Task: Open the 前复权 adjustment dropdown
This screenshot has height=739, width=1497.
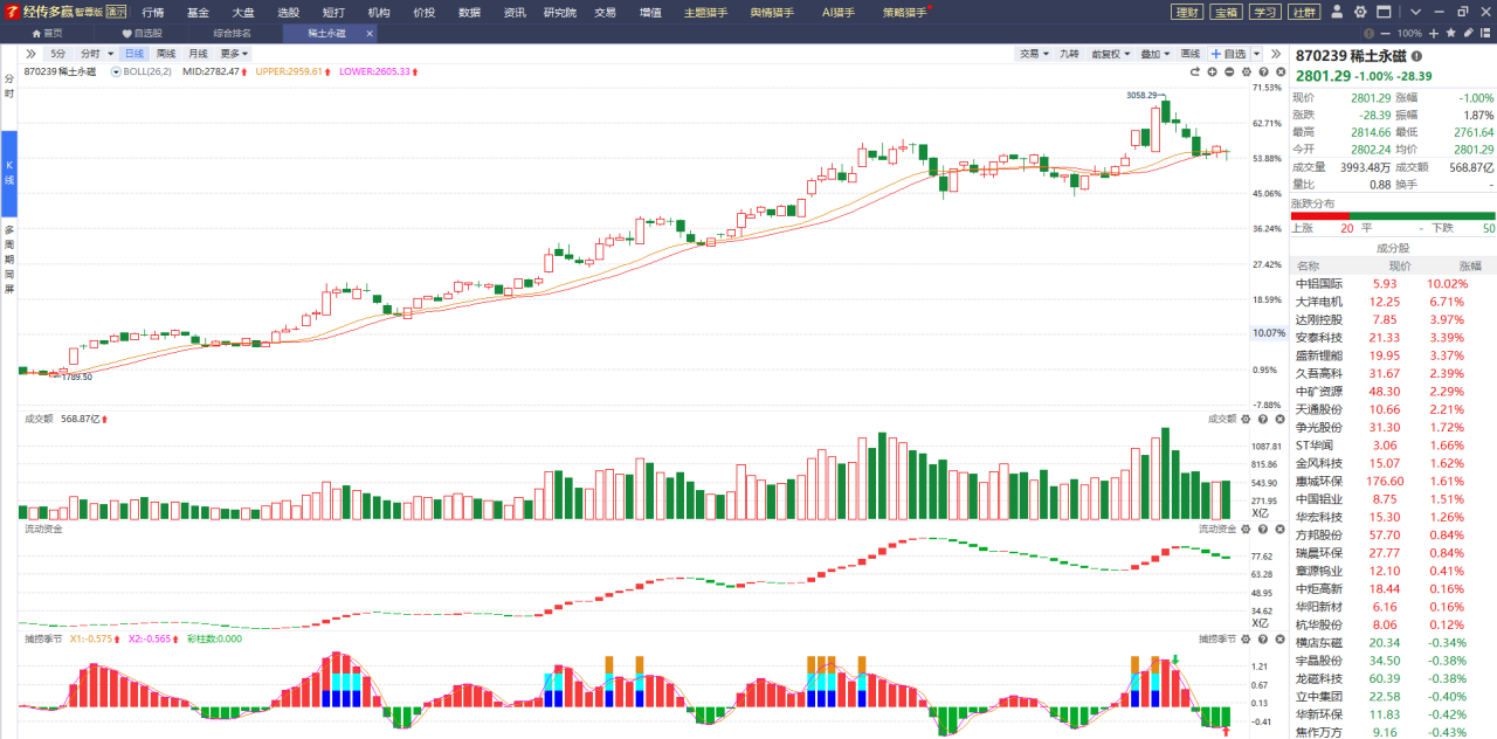Action: pos(1109,54)
